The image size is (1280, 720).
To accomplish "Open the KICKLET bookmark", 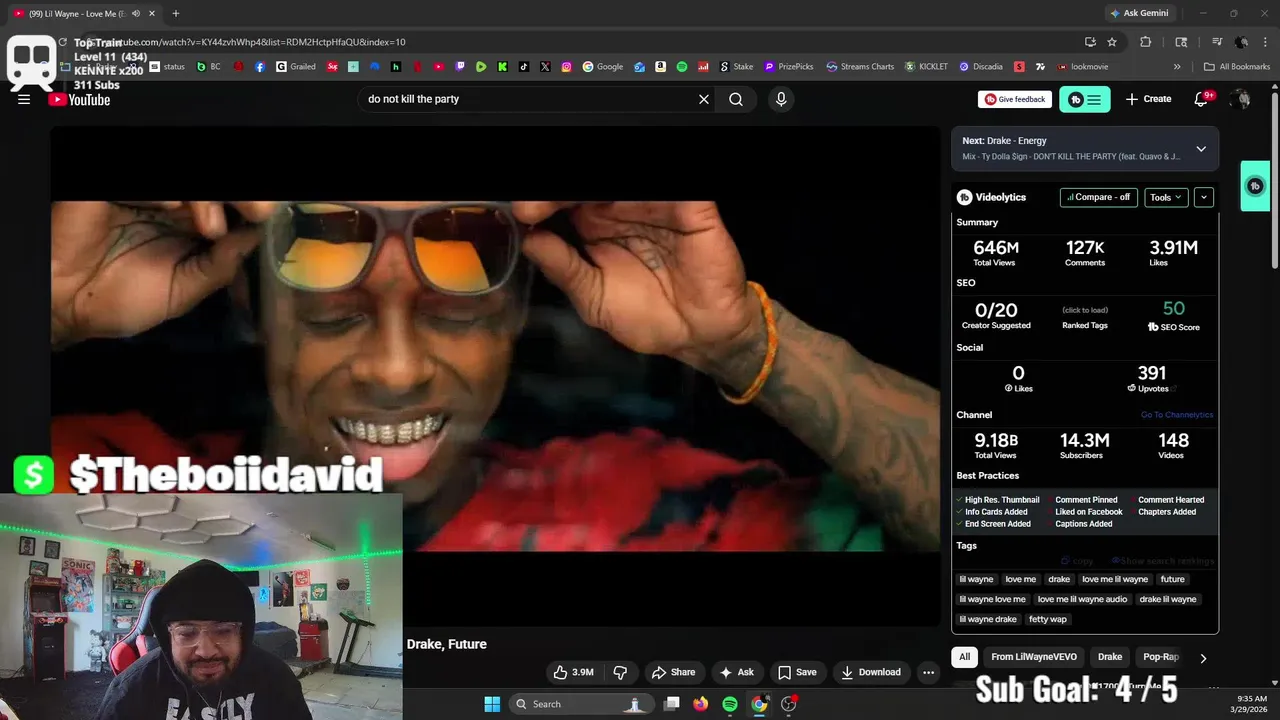I will pyautogui.click(x=926, y=67).
